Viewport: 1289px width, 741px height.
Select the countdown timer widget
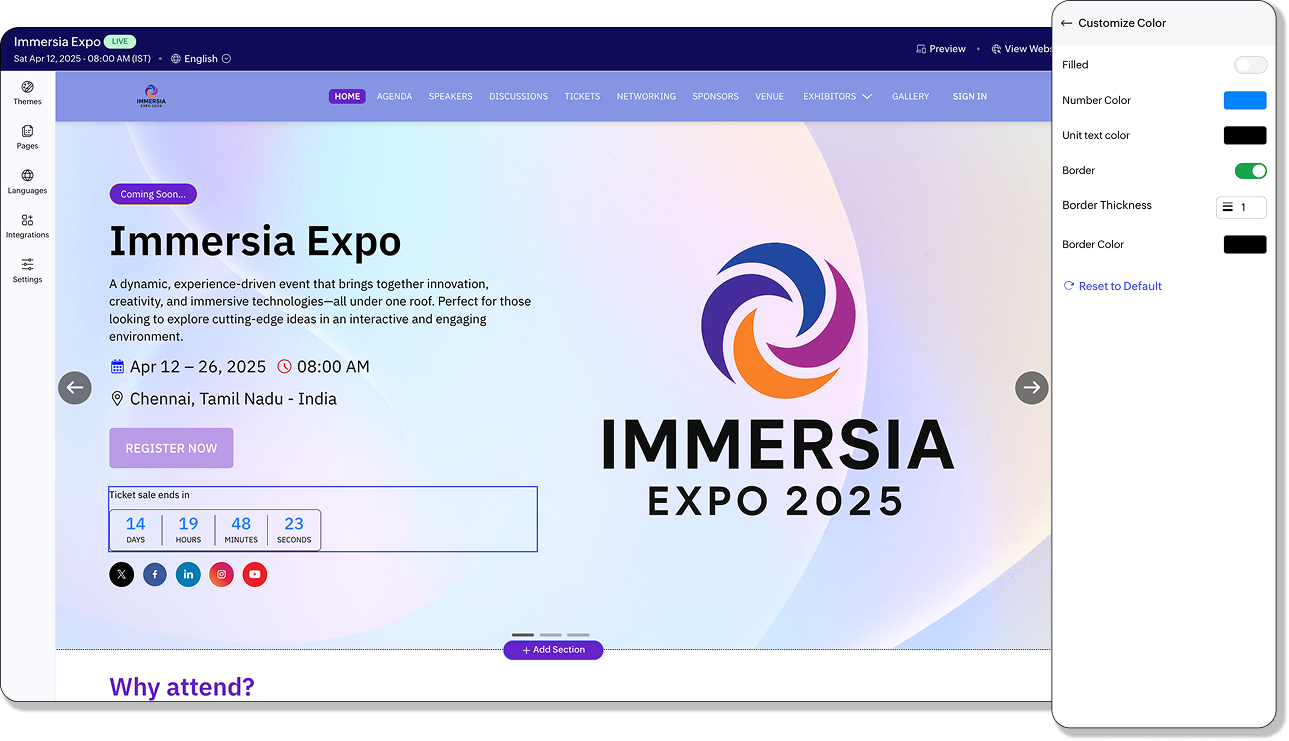click(x=215, y=530)
